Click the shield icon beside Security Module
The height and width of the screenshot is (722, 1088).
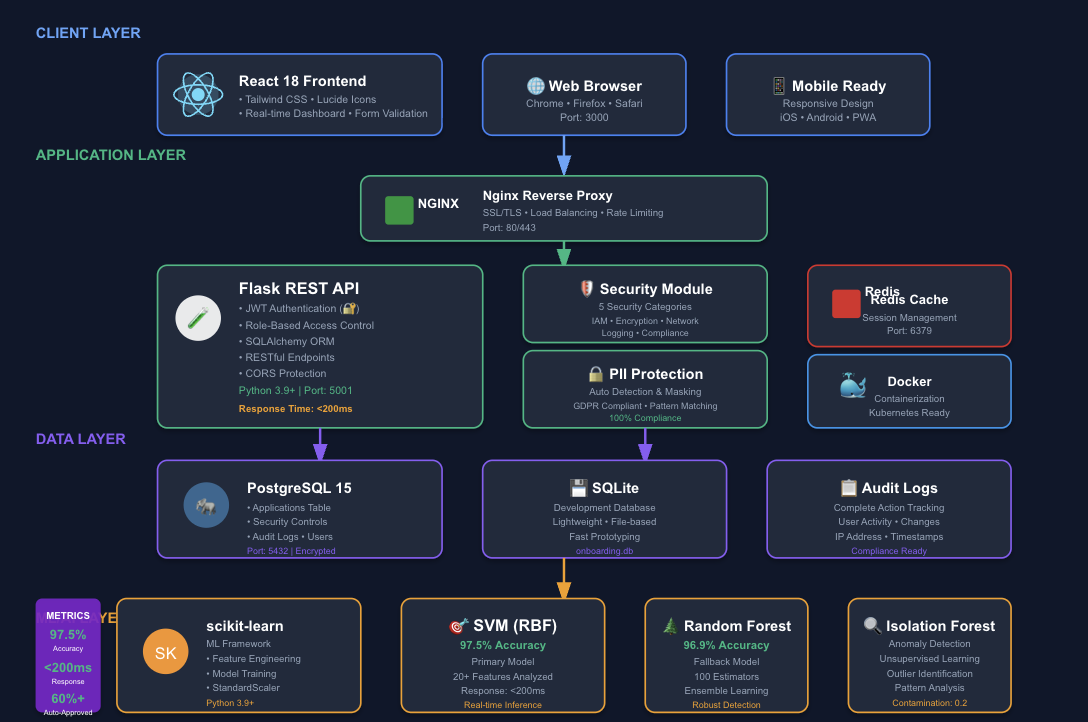587,289
